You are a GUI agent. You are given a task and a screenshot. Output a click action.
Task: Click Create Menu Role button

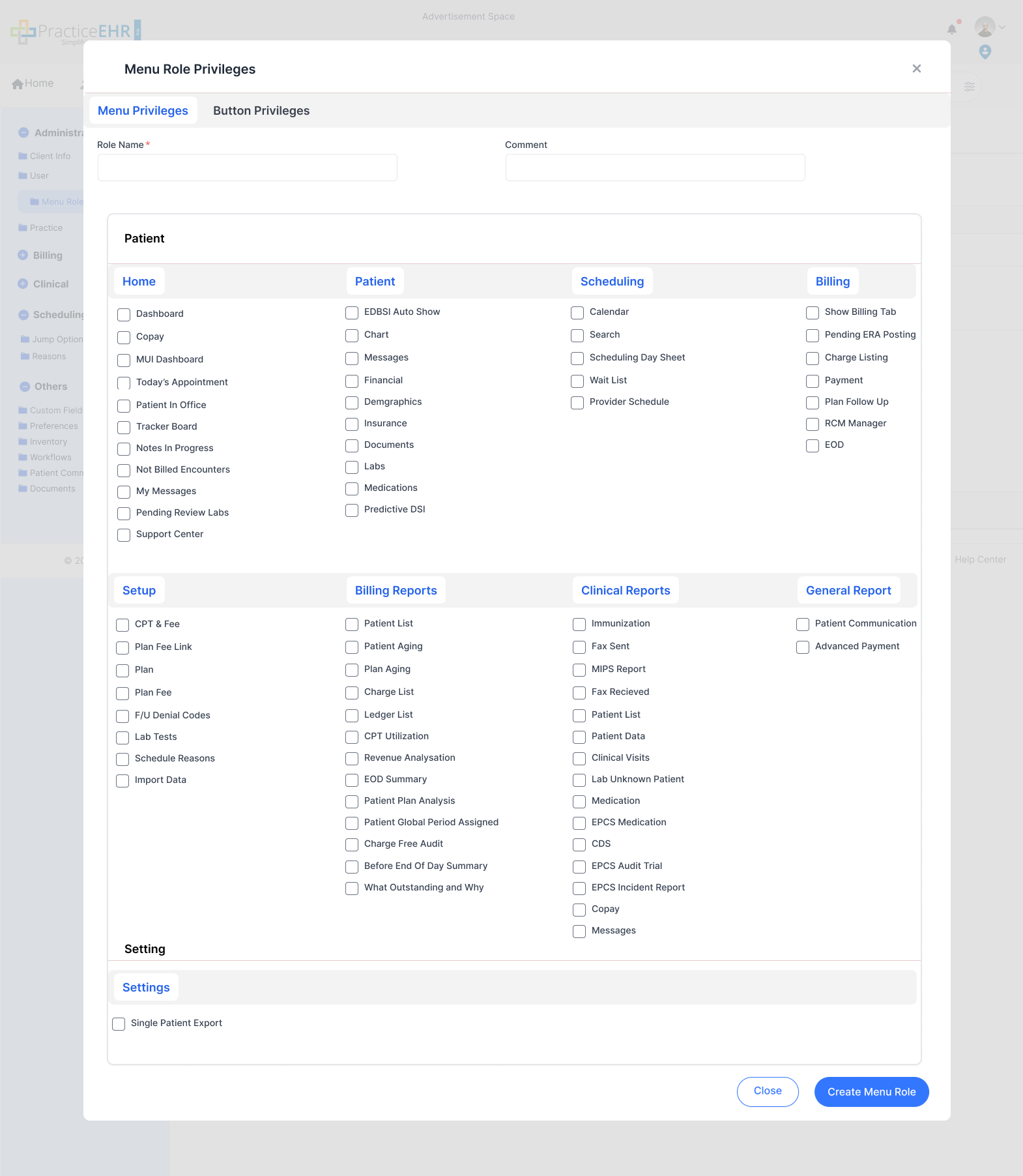click(x=871, y=1092)
